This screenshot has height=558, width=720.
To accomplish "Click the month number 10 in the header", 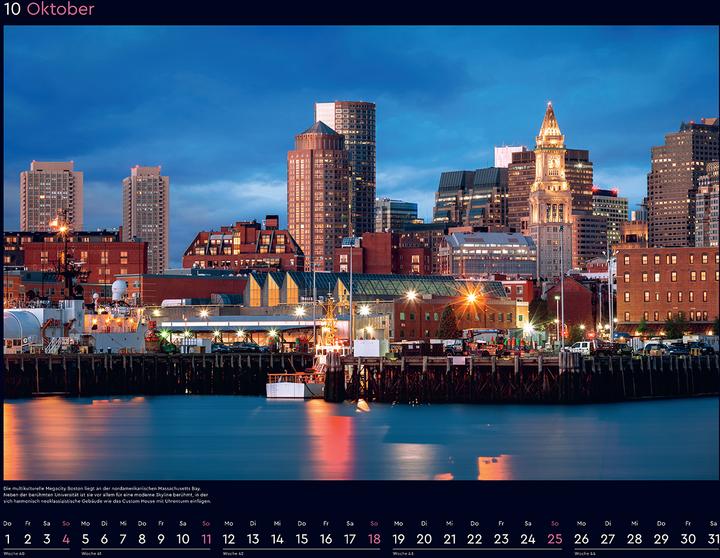I will (x=12, y=10).
